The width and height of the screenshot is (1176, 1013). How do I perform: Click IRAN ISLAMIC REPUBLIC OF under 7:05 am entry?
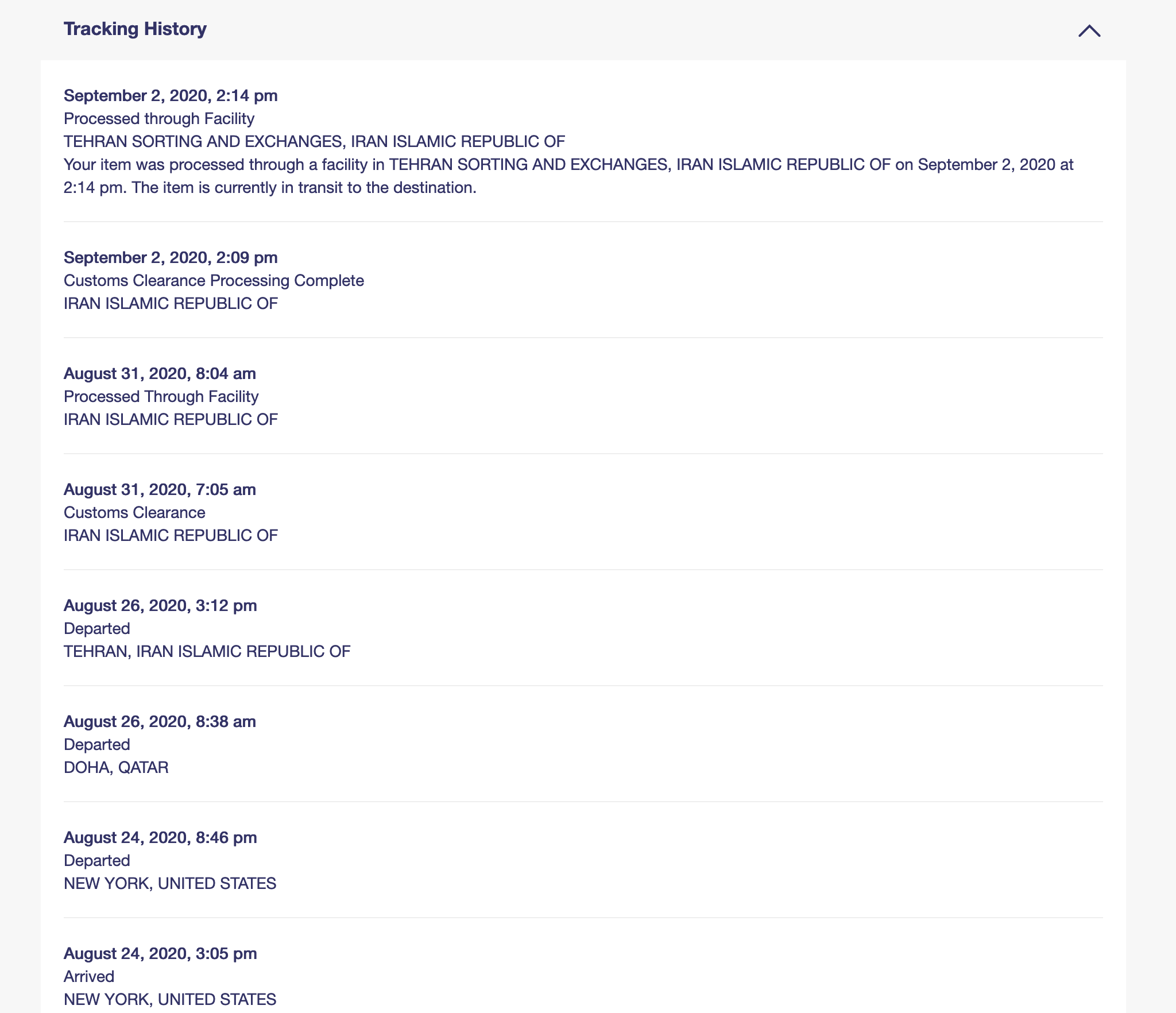tap(171, 535)
